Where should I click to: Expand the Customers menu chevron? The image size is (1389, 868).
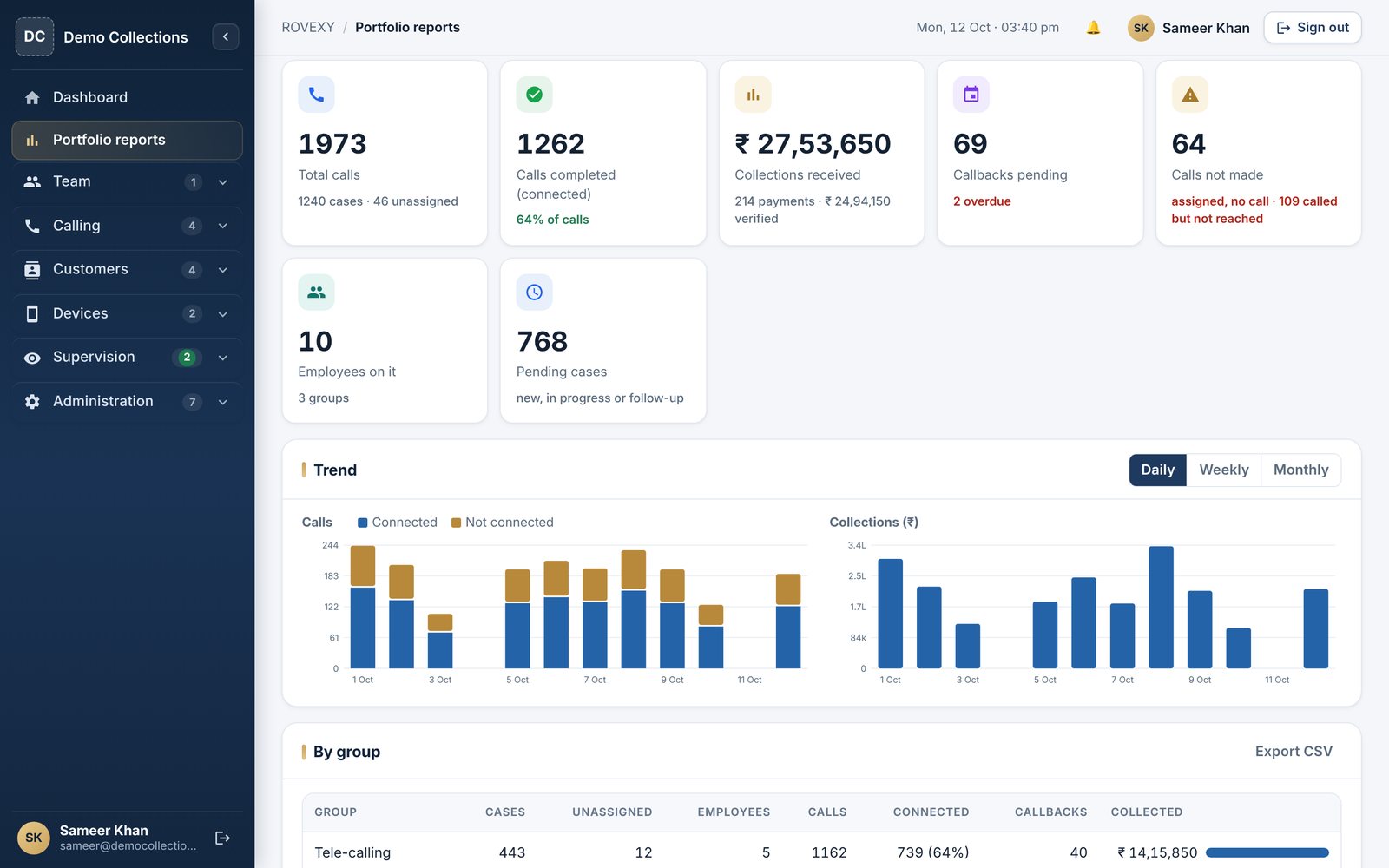click(x=223, y=270)
